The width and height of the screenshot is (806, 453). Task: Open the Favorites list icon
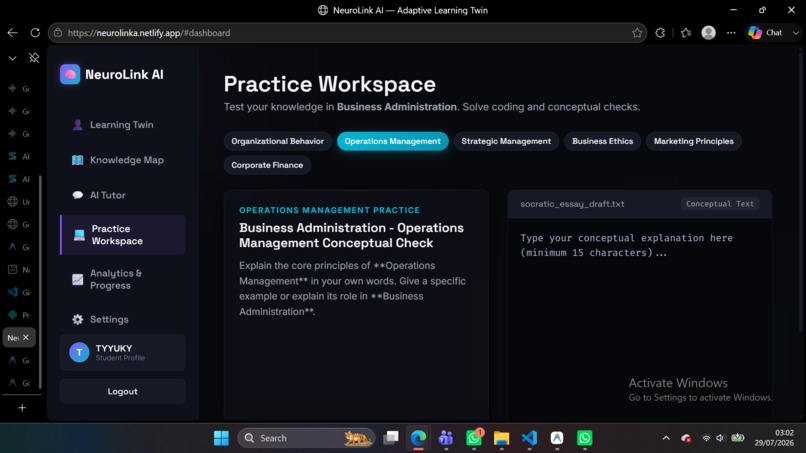click(x=686, y=33)
